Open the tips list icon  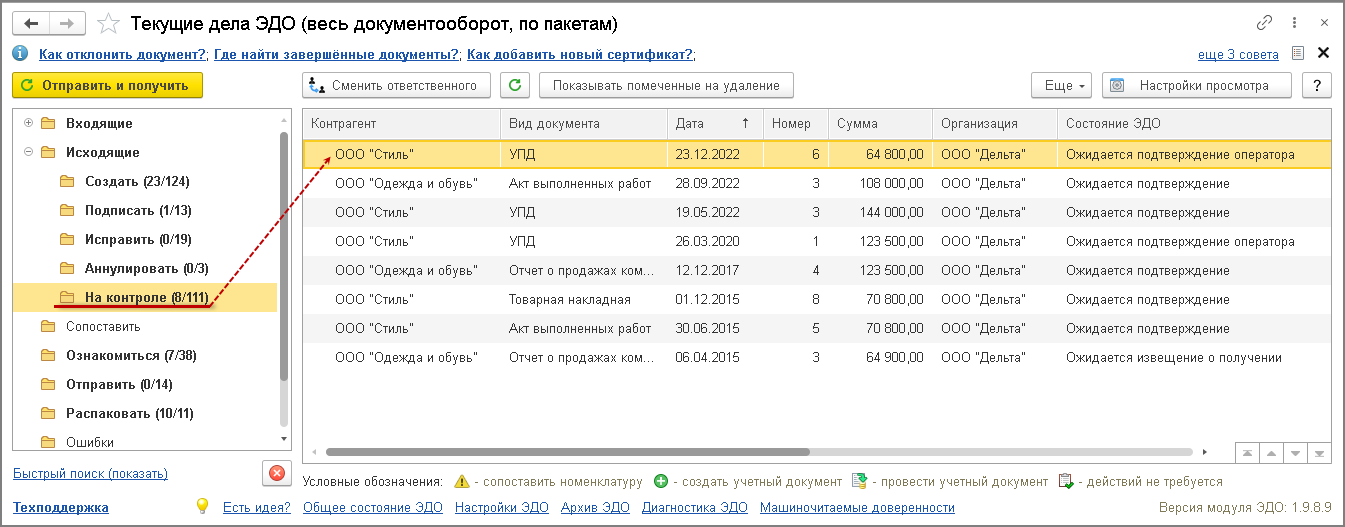(1298, 54)
